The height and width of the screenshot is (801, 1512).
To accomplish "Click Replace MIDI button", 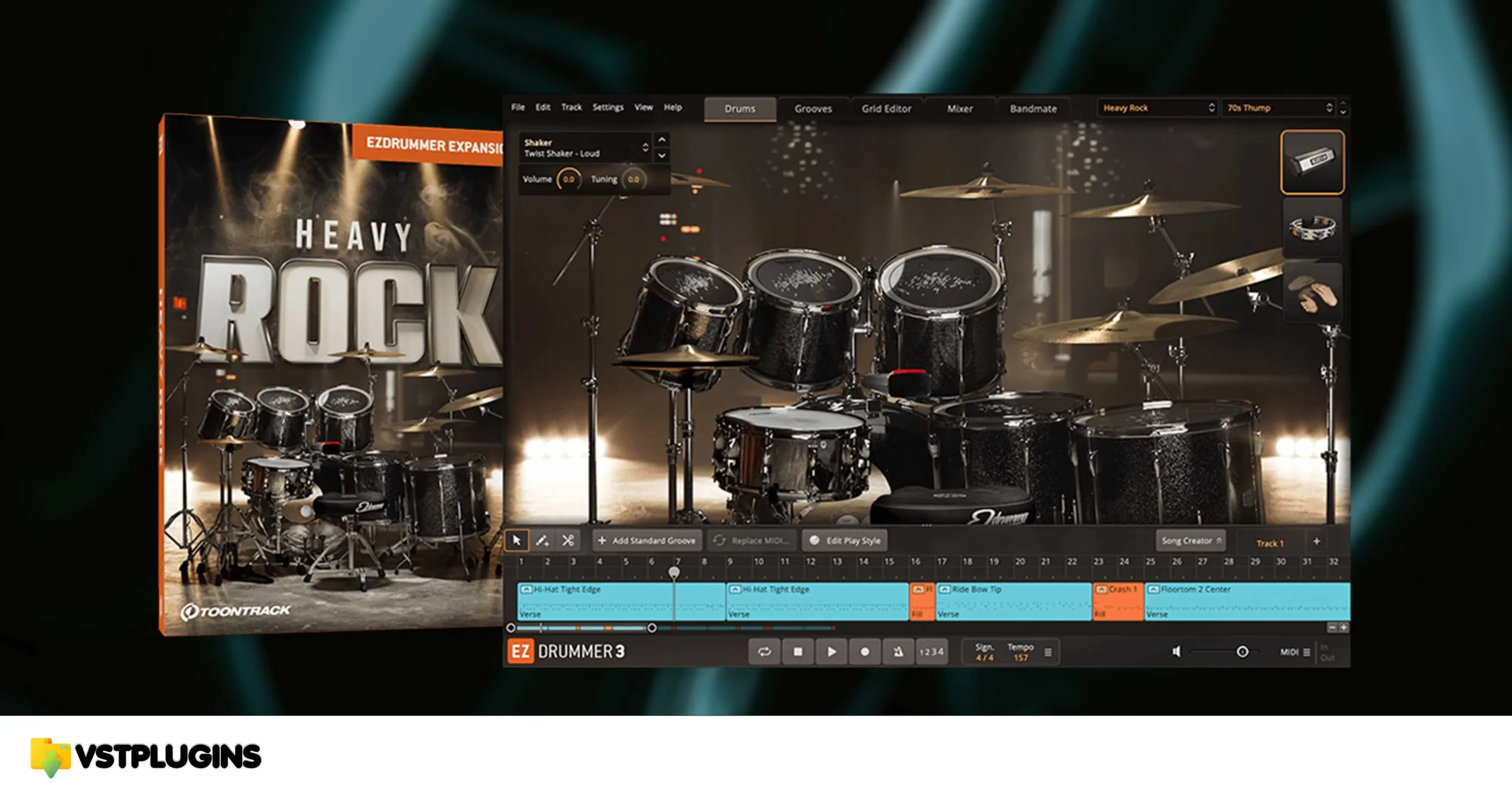I will pos(752,541).
